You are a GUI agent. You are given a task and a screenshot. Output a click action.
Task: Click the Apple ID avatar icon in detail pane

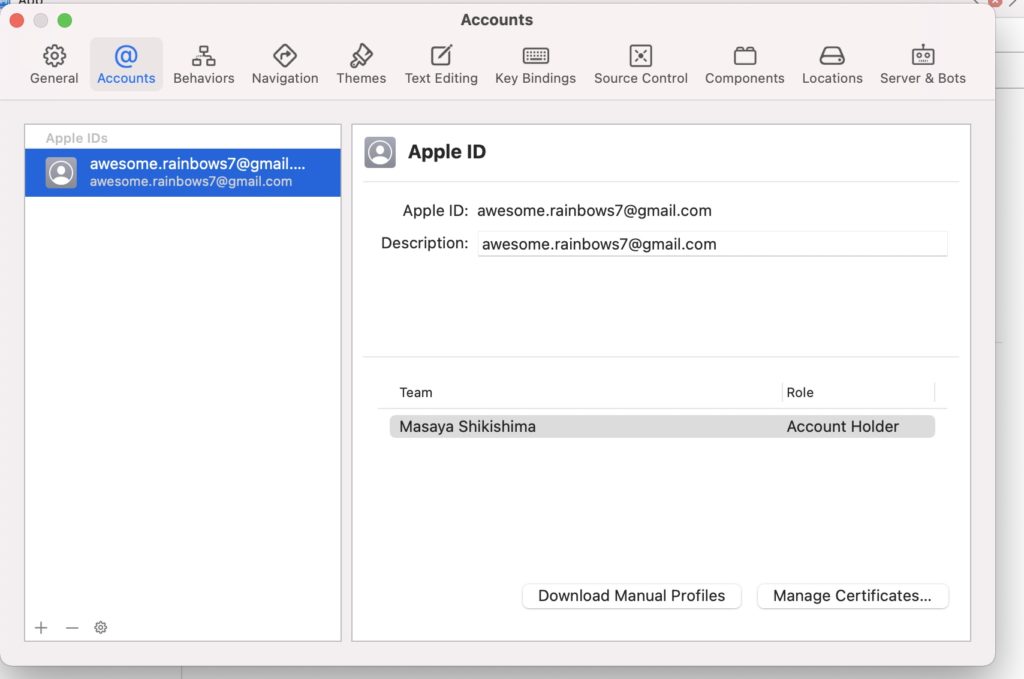380,152
